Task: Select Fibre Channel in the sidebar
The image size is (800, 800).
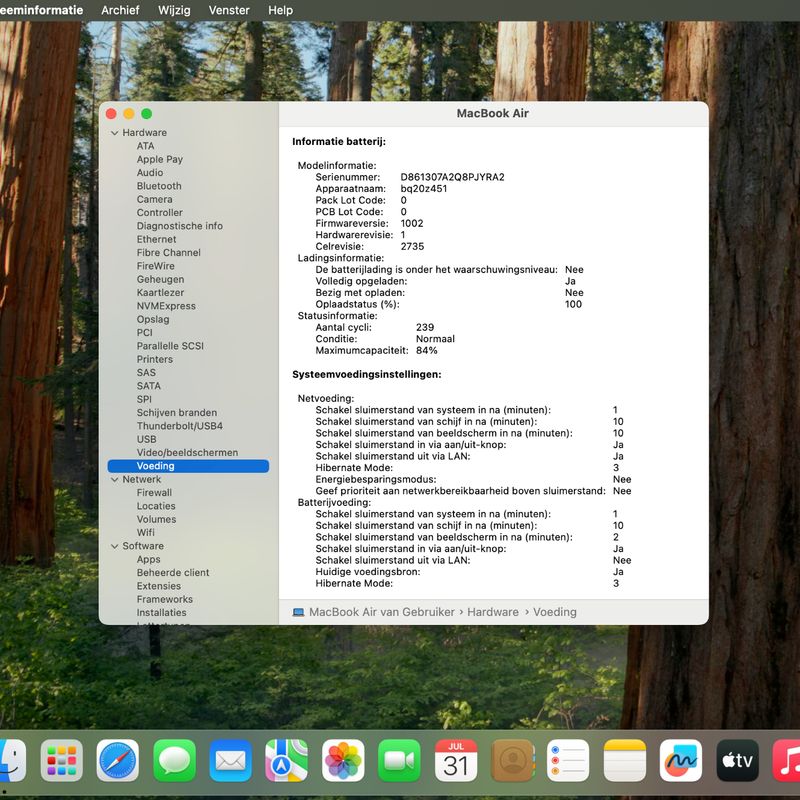Action: 169,253
